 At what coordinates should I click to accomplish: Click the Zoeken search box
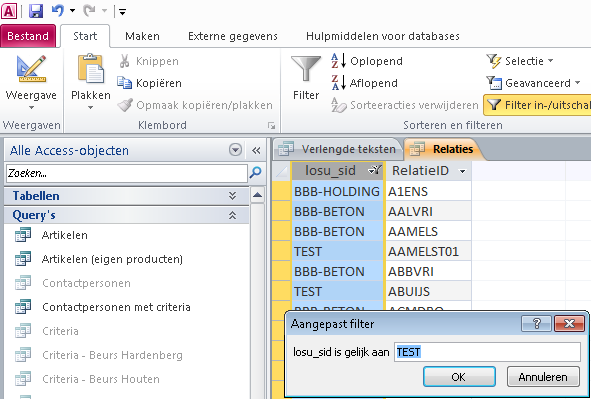(x=127, y=173)
